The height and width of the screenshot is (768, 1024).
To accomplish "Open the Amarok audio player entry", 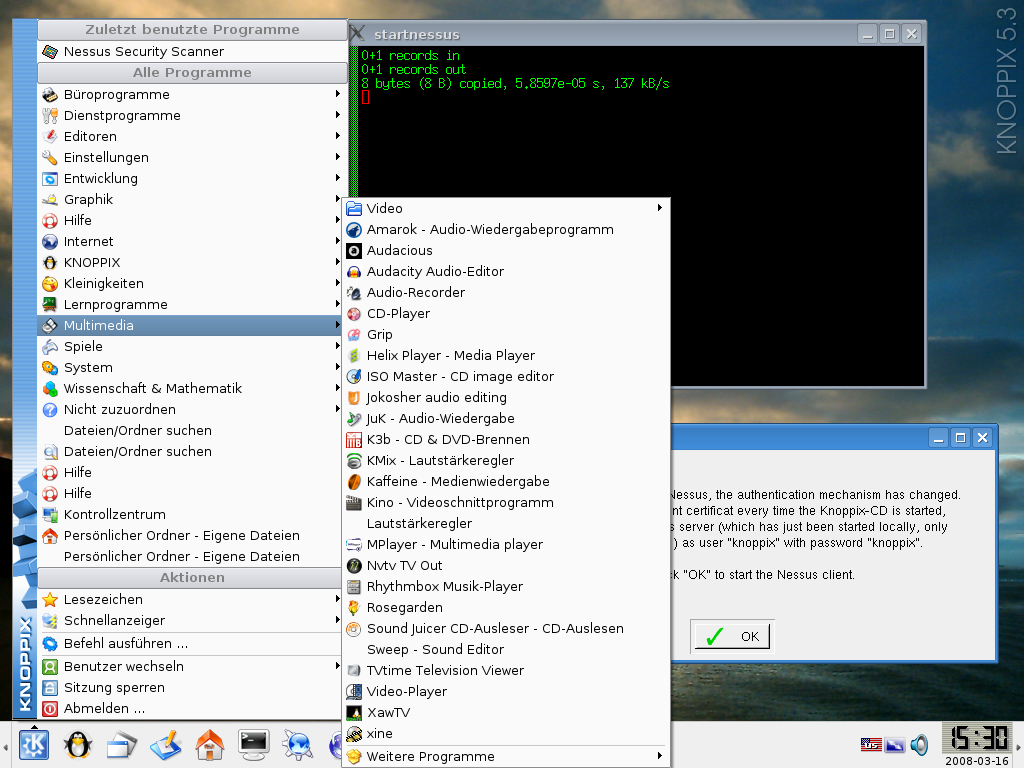I will pos(506,229).
